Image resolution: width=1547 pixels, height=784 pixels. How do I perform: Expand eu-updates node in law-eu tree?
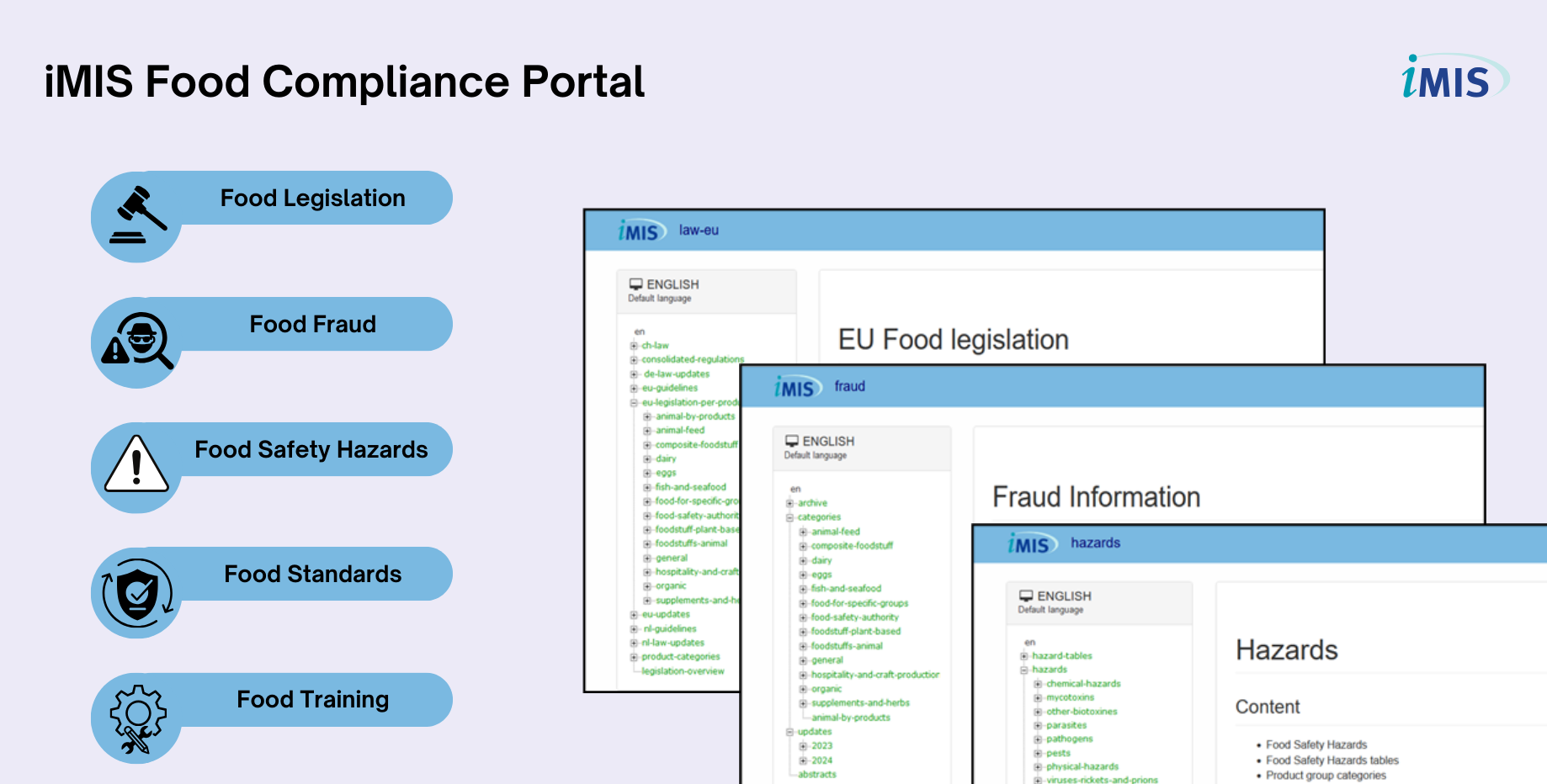point(634,615)
